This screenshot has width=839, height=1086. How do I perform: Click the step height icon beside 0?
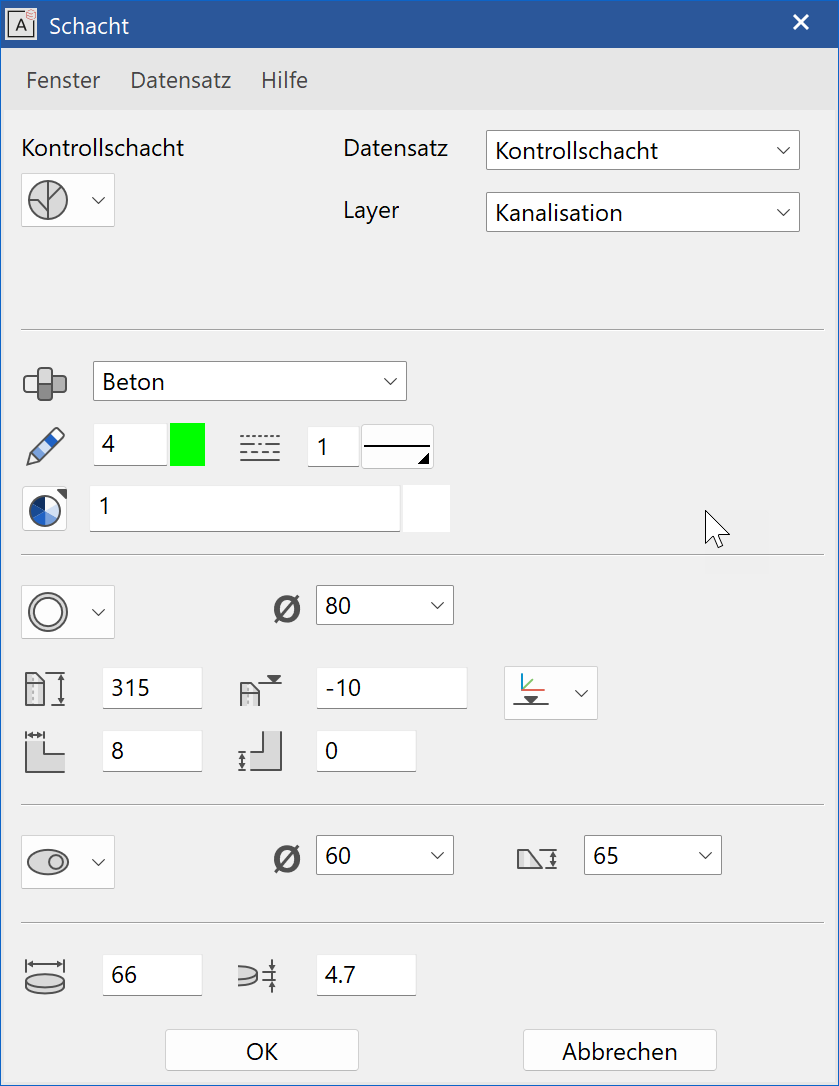click(260, 751)
